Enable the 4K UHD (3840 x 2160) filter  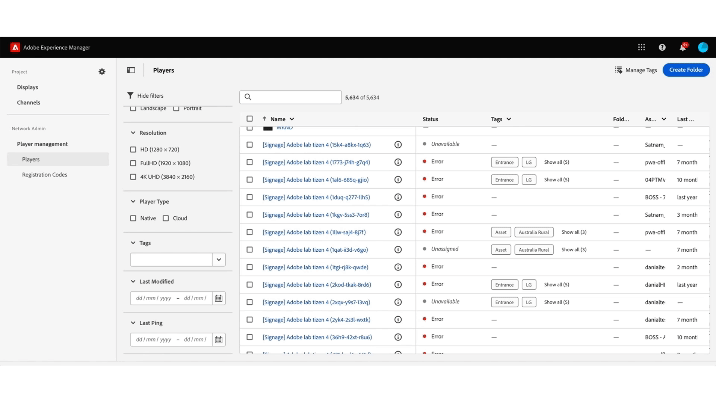133,177
